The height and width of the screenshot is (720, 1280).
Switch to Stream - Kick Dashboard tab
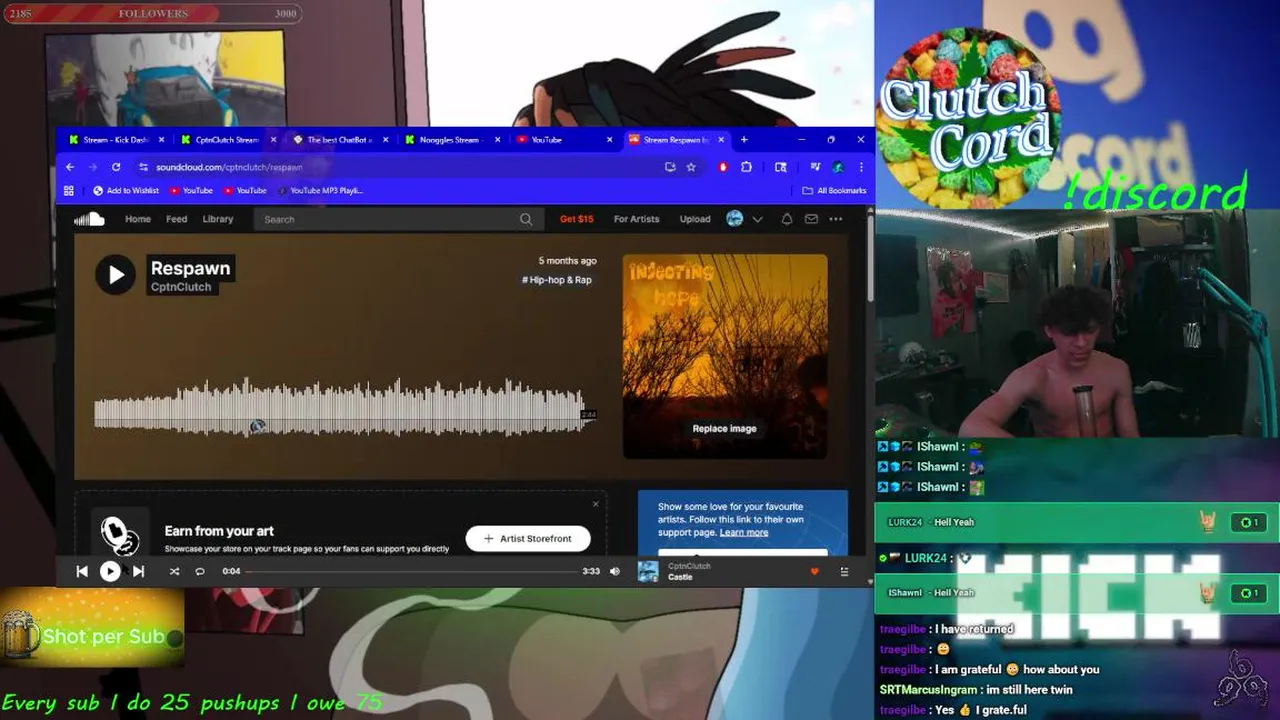117,140
